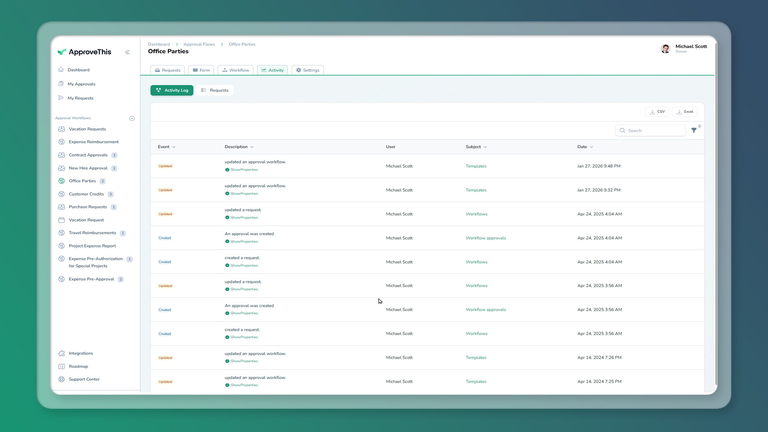Open Expense Pre-Approval workflow
This screenshot has width=768, height=432.
pos(91,279)
